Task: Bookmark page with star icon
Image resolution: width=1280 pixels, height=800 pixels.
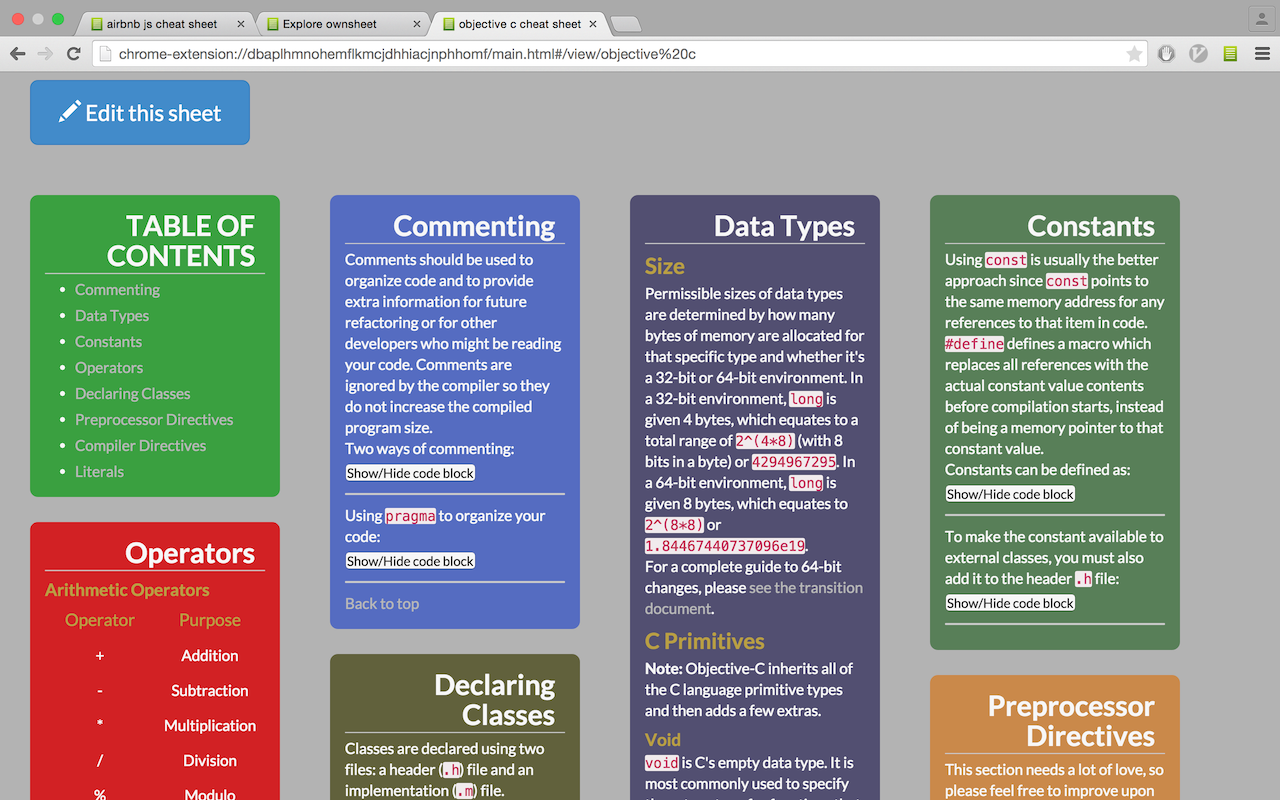Action: pyautogui.click(x=1134, y=54)
